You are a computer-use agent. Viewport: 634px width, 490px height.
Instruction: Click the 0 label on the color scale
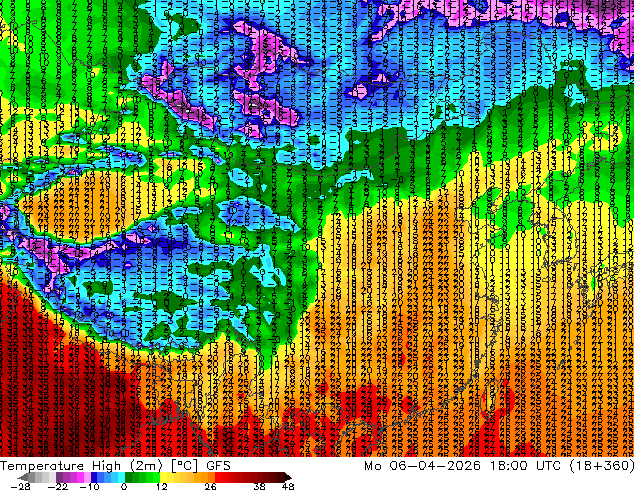[x=124, y=486]
